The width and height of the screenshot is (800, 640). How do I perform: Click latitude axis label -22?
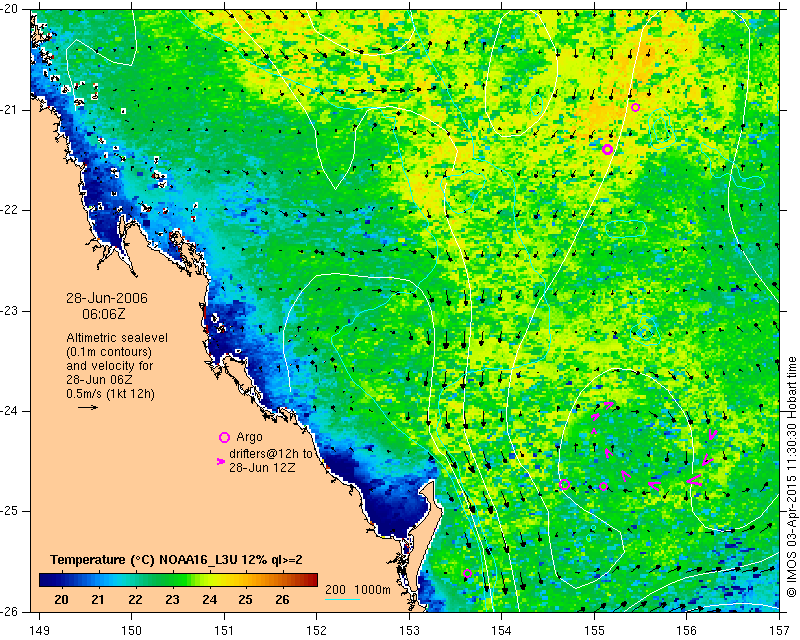coord(10,210)
